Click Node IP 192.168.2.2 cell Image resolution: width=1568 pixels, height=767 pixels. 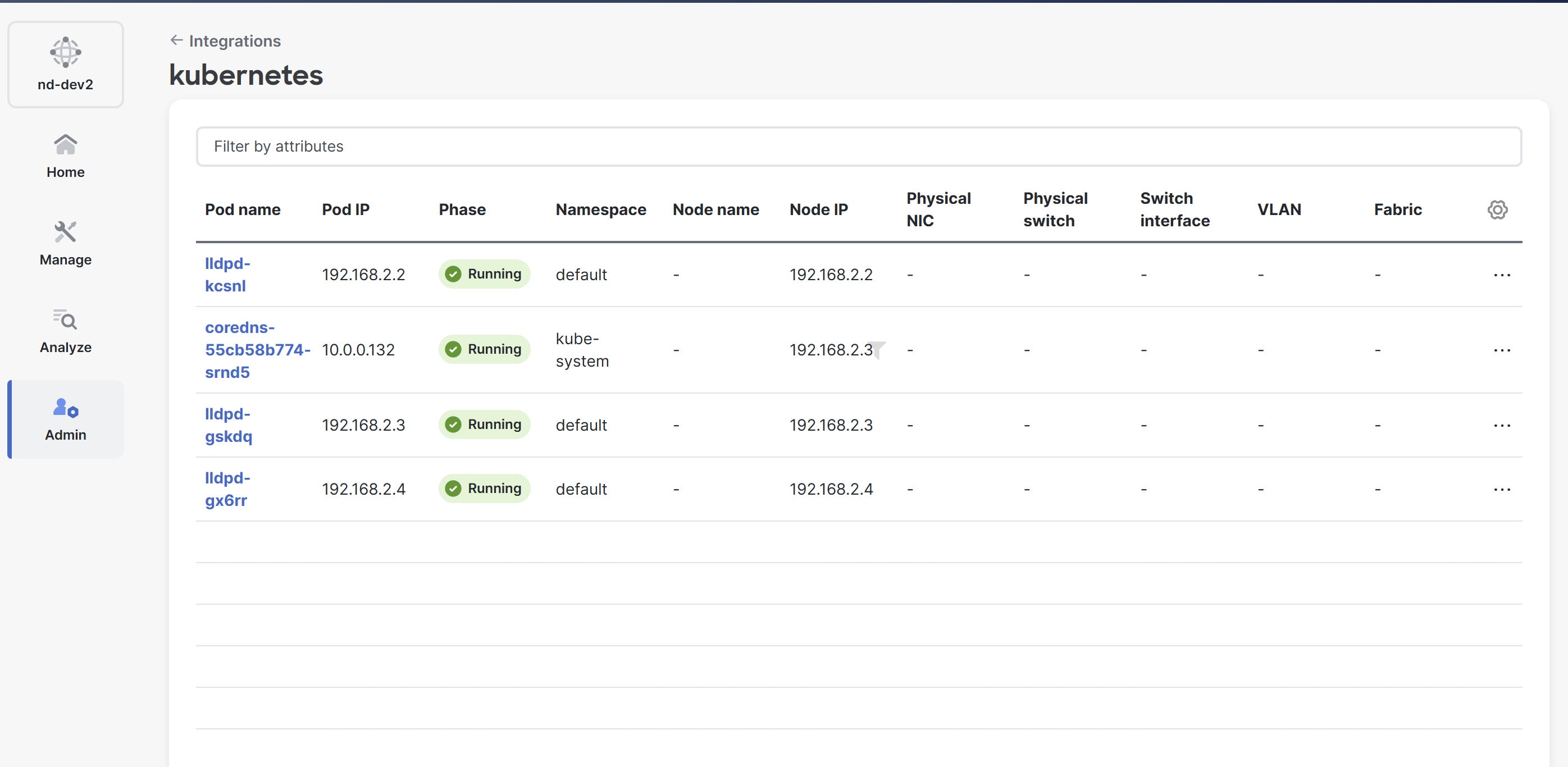point(831,275)
